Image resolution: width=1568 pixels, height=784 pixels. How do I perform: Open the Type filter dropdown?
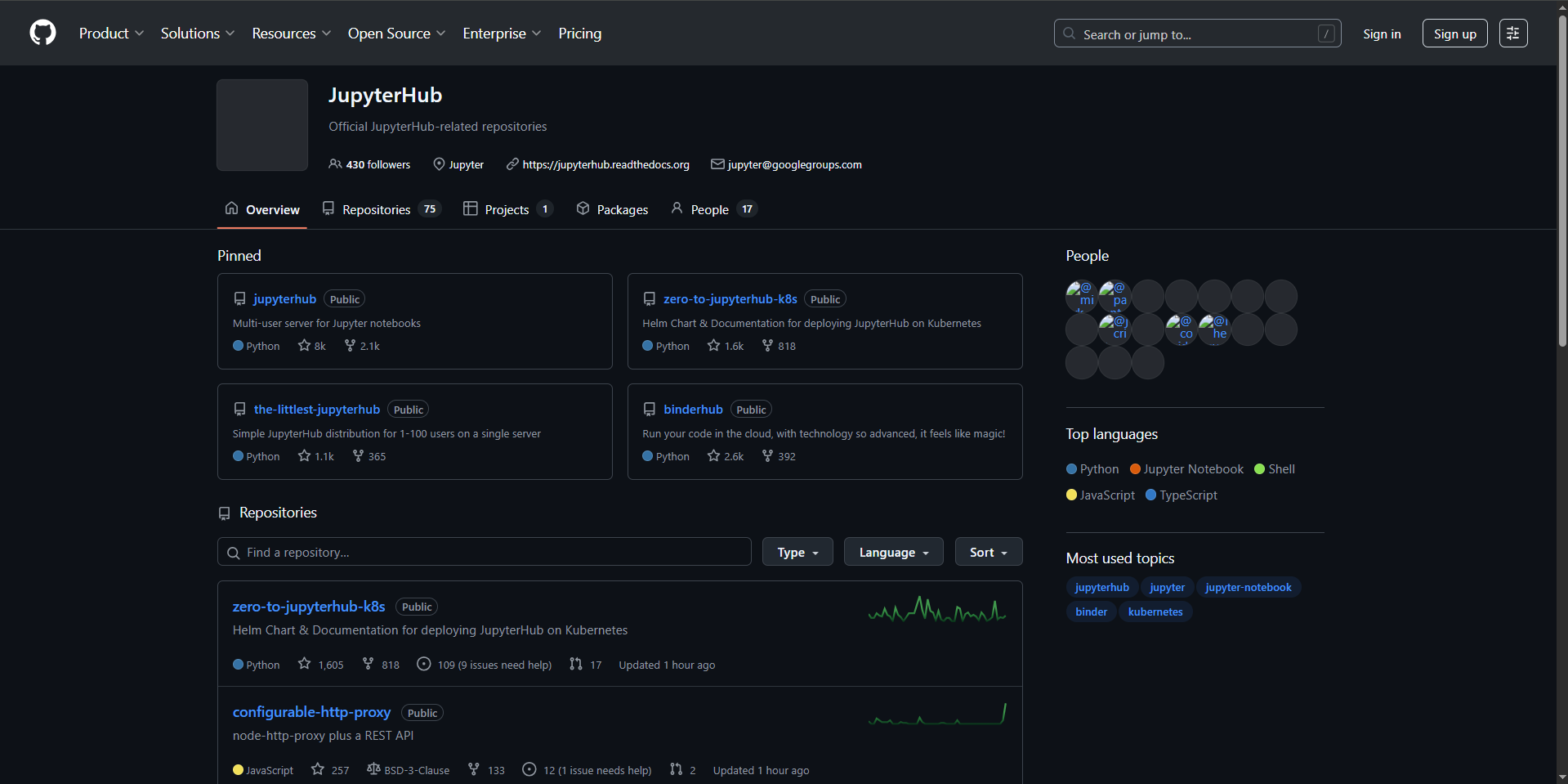[x=797, y=552]
